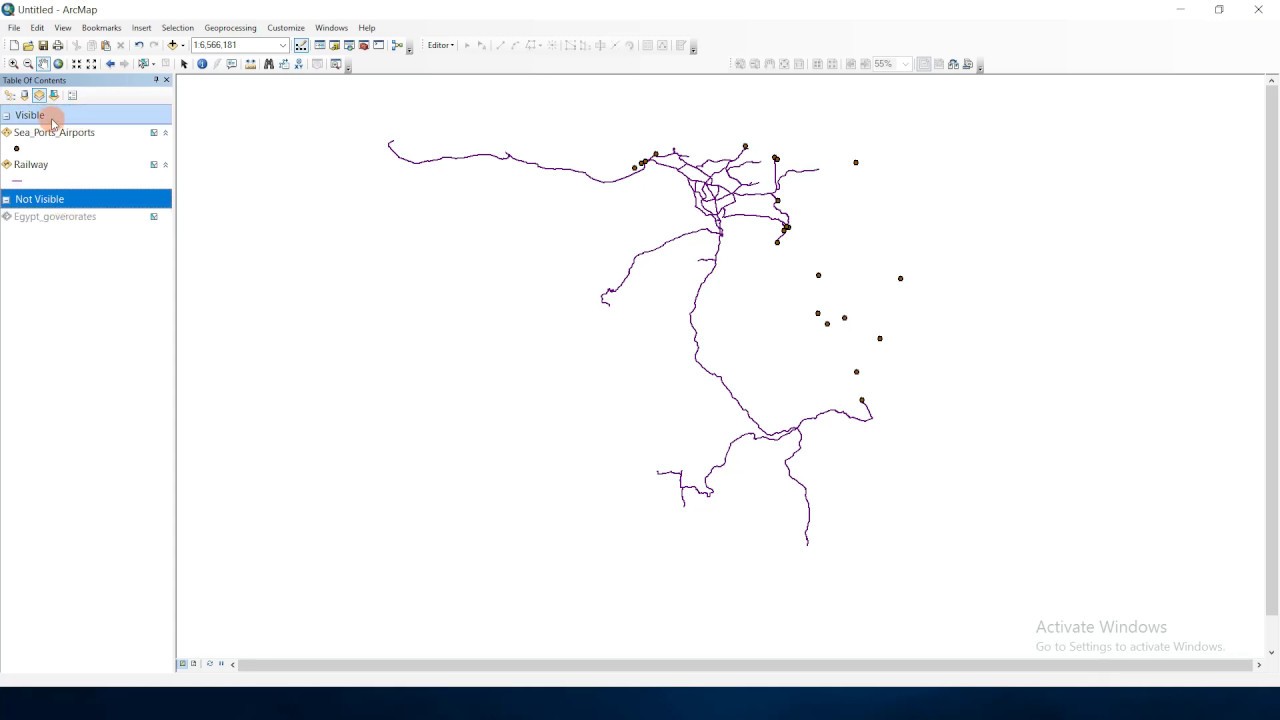
Task: Click Railway purple line symbol swatch
Action: point(17,181)
